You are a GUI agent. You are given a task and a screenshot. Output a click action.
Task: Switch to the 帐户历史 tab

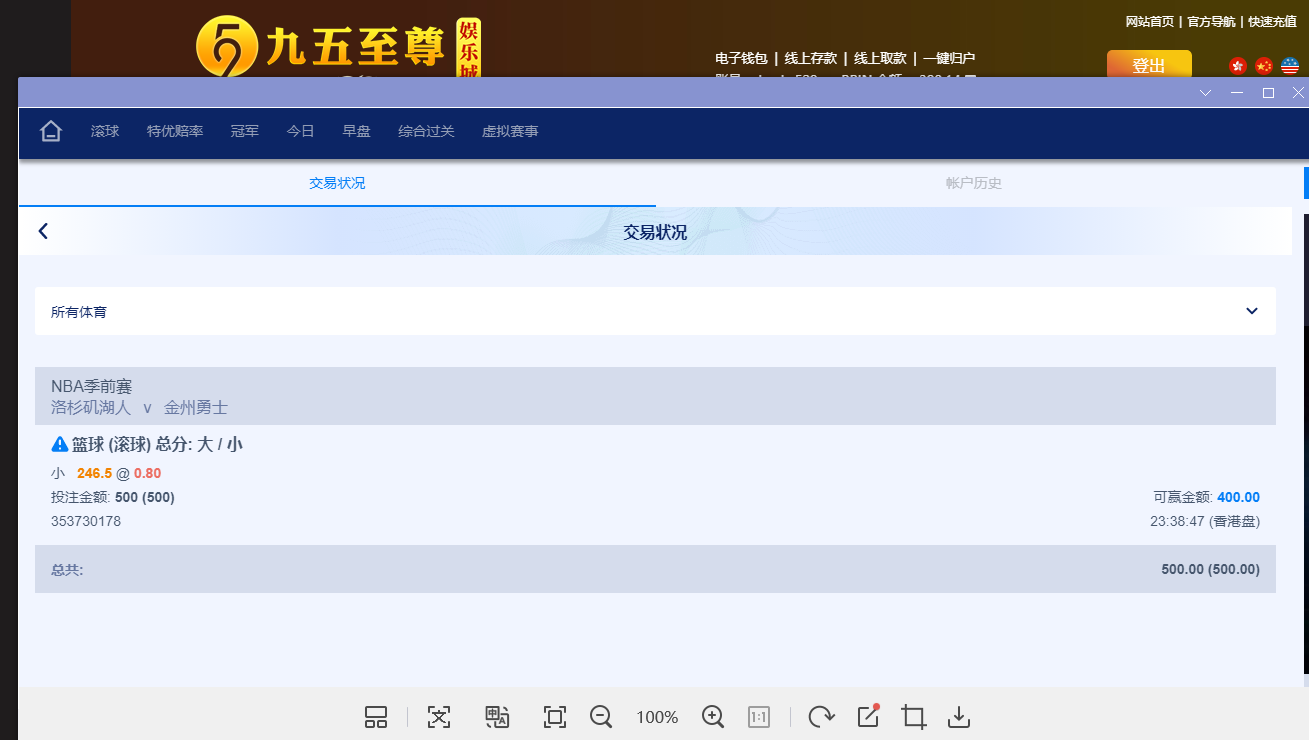click(x=974, y=183)
